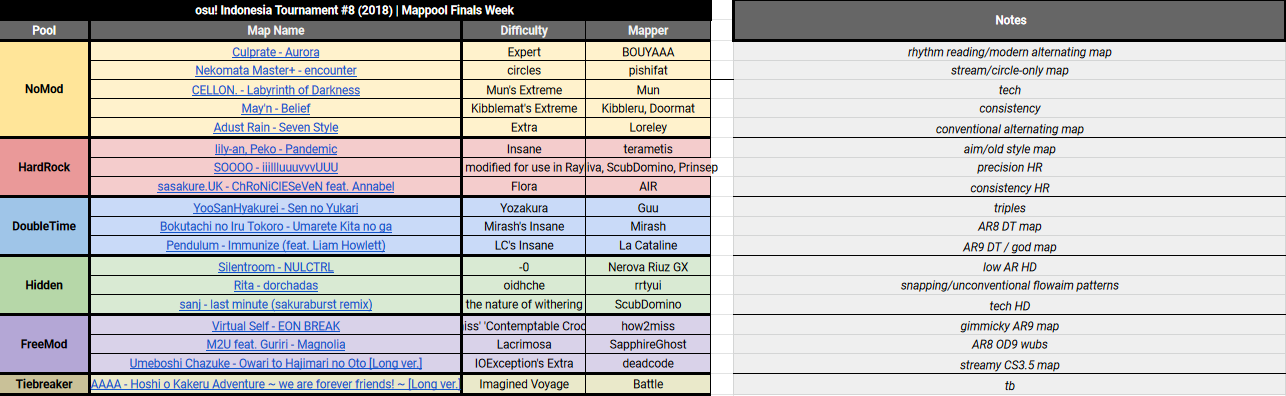The image size is (1286, 396).
Task: Click the SOOOO - iiiiiIIuuuvvvUUU link
Action: [x=275, y=167]
